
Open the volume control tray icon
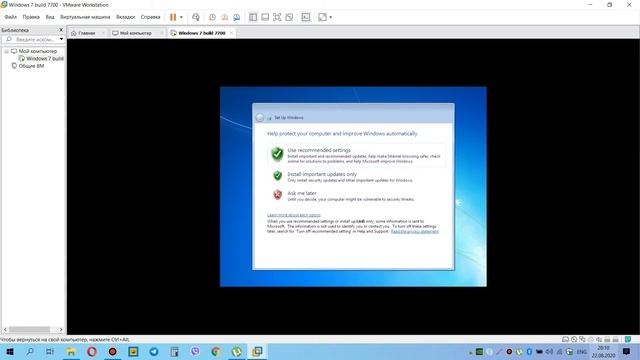(x=549, y=351)
